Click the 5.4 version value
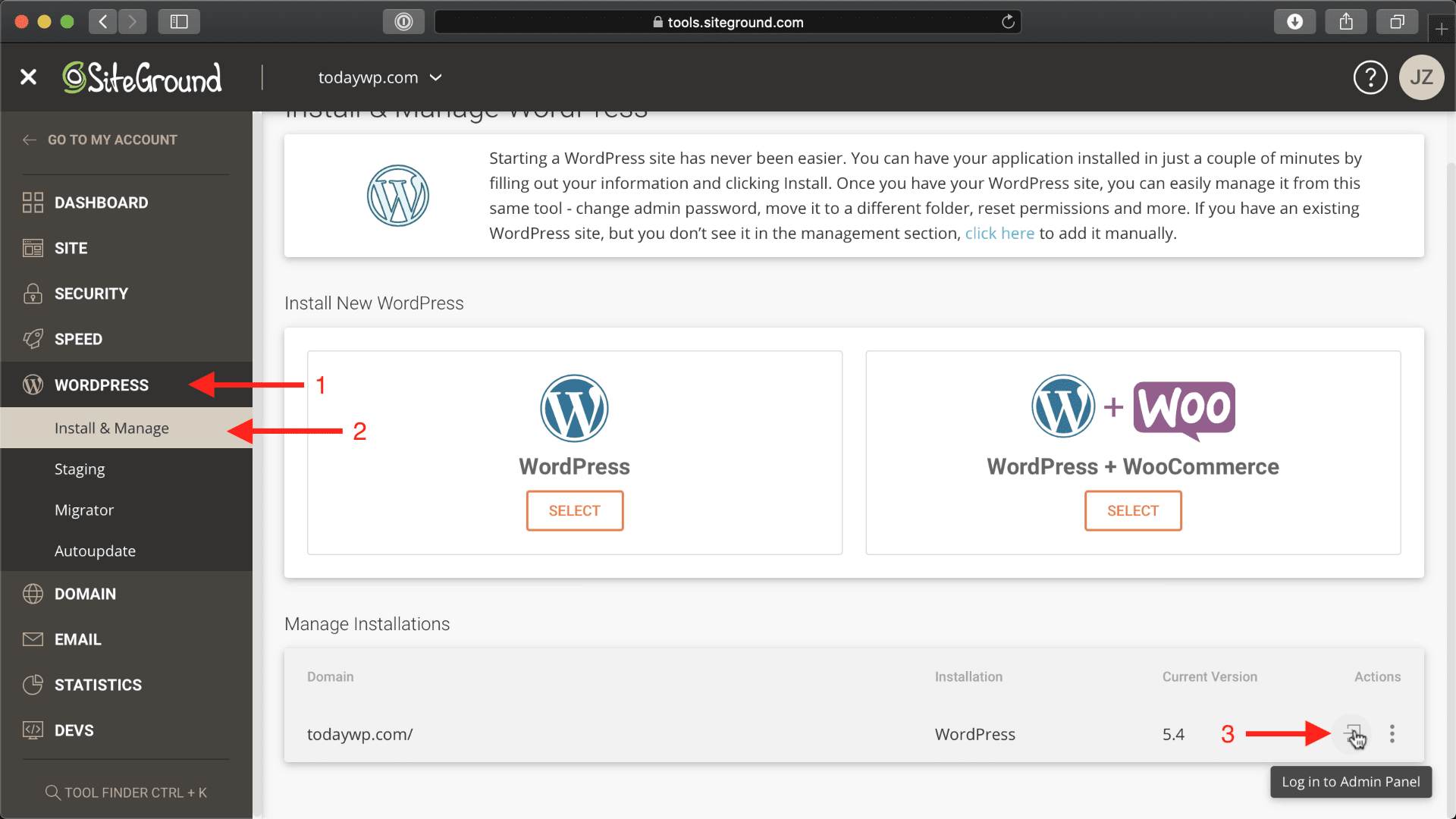Screen dimensions: 1456x819 click(x=1173, y=734)
